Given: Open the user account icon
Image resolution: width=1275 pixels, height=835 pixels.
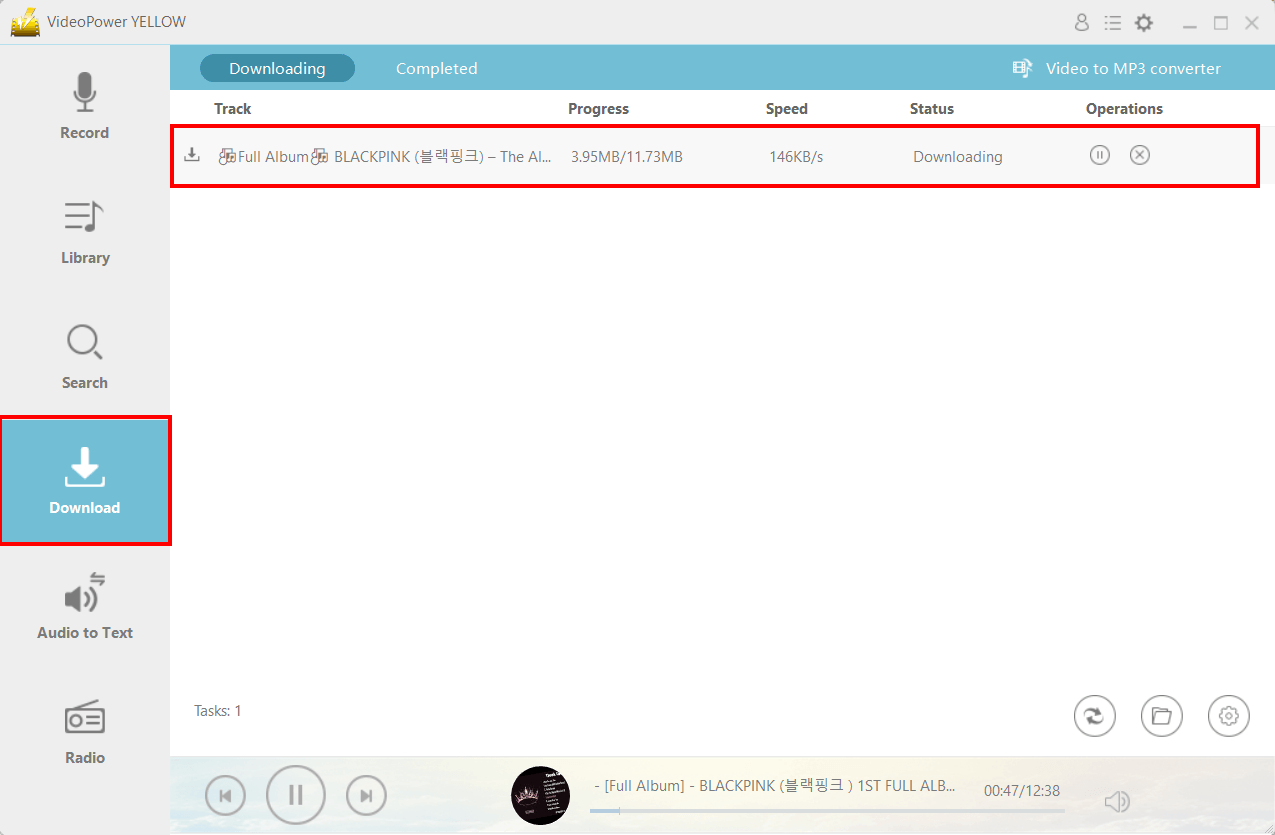Looking at the screenshot, I should tap(1082, 22).
